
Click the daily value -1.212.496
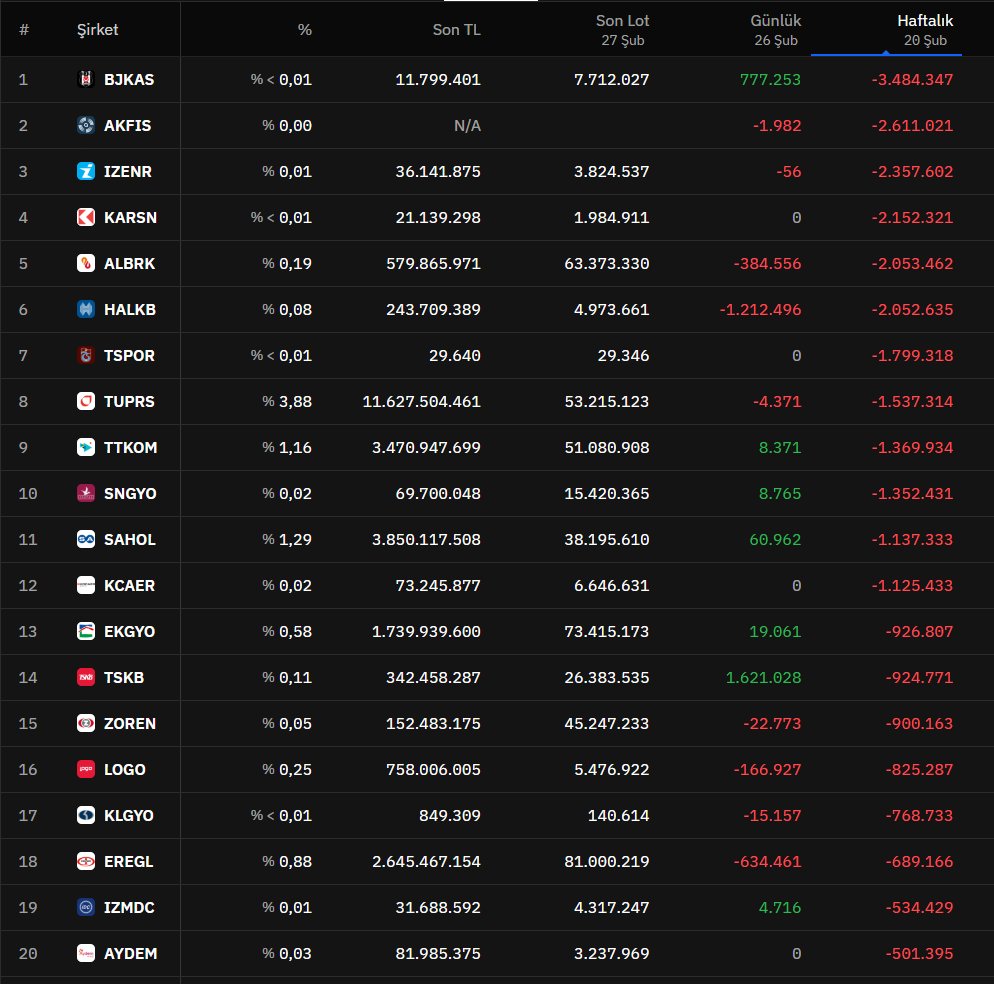coord(760,309)
